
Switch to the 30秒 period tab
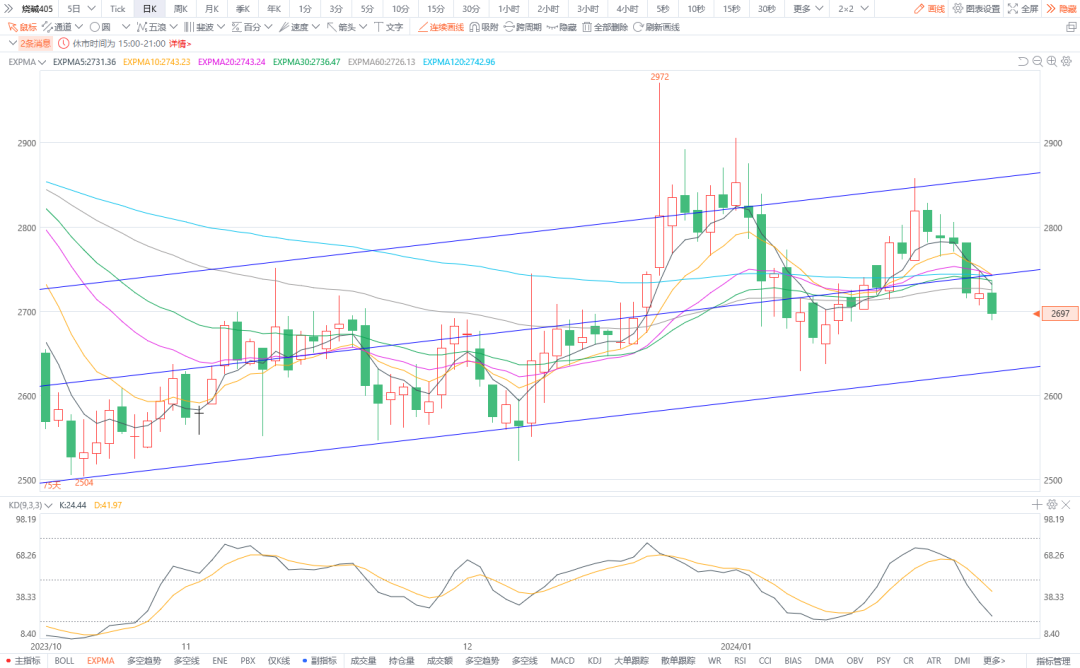point(766,9)
